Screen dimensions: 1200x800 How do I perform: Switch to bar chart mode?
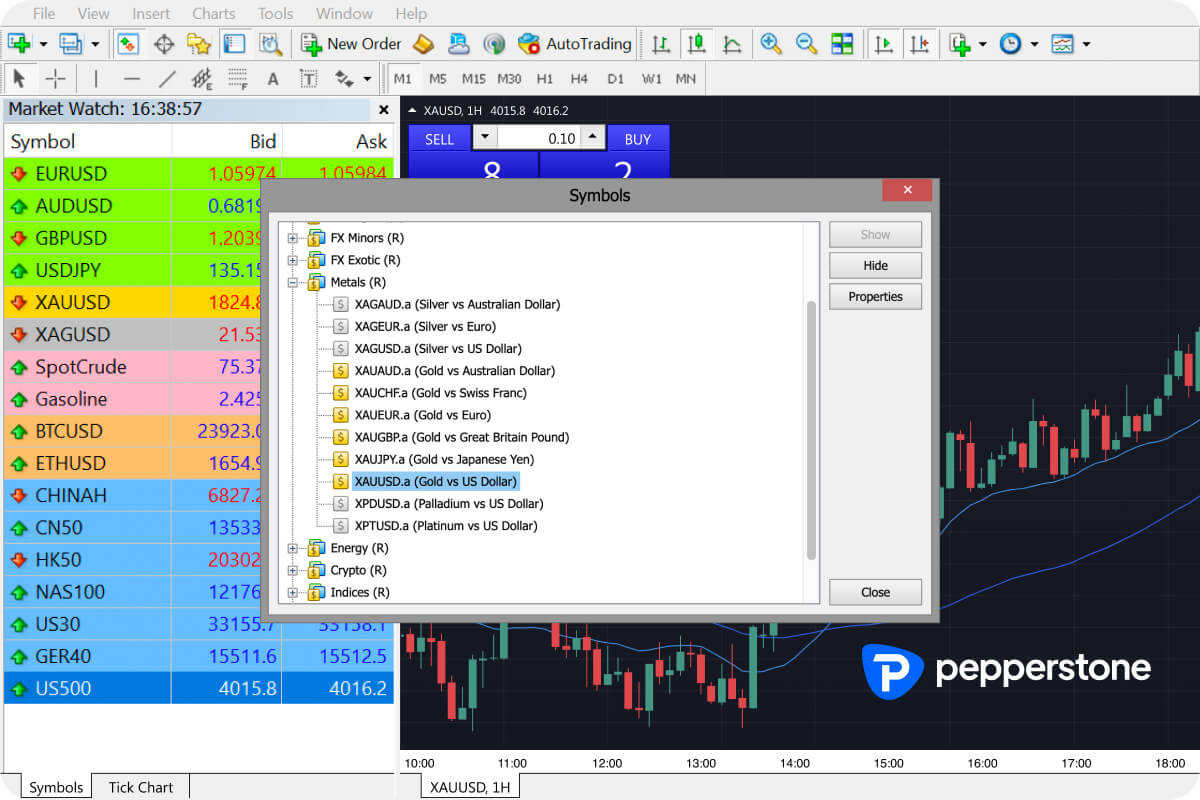coord(660,44)
